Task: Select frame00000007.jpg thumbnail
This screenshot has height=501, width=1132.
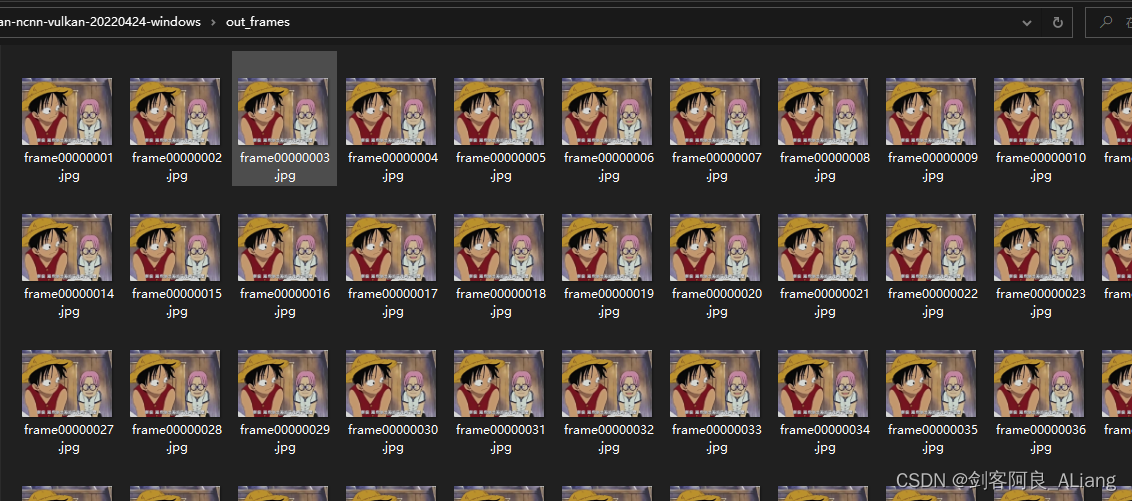Action: [x=715, y=112]
